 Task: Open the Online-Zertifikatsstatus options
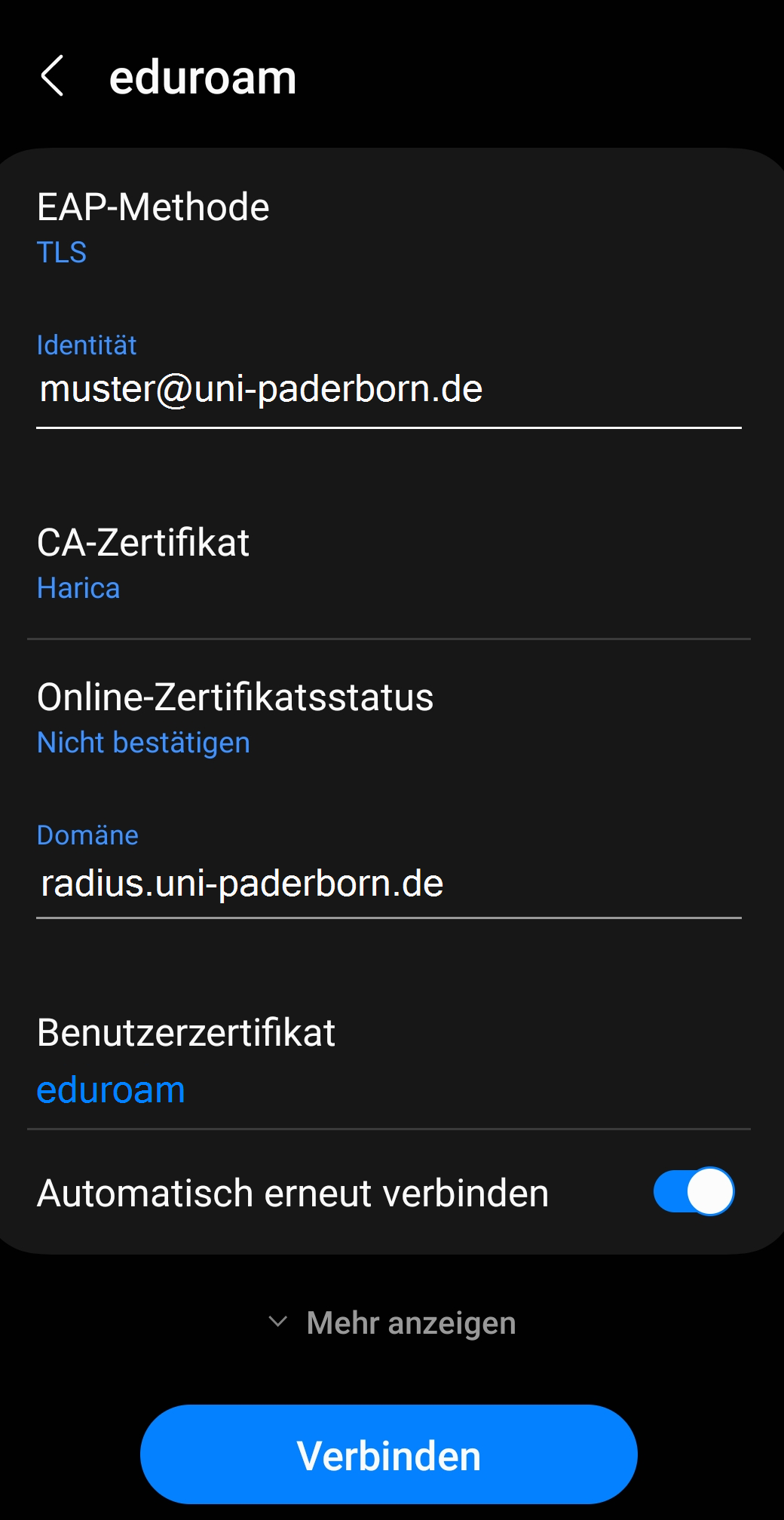click(x=235, y=697)
